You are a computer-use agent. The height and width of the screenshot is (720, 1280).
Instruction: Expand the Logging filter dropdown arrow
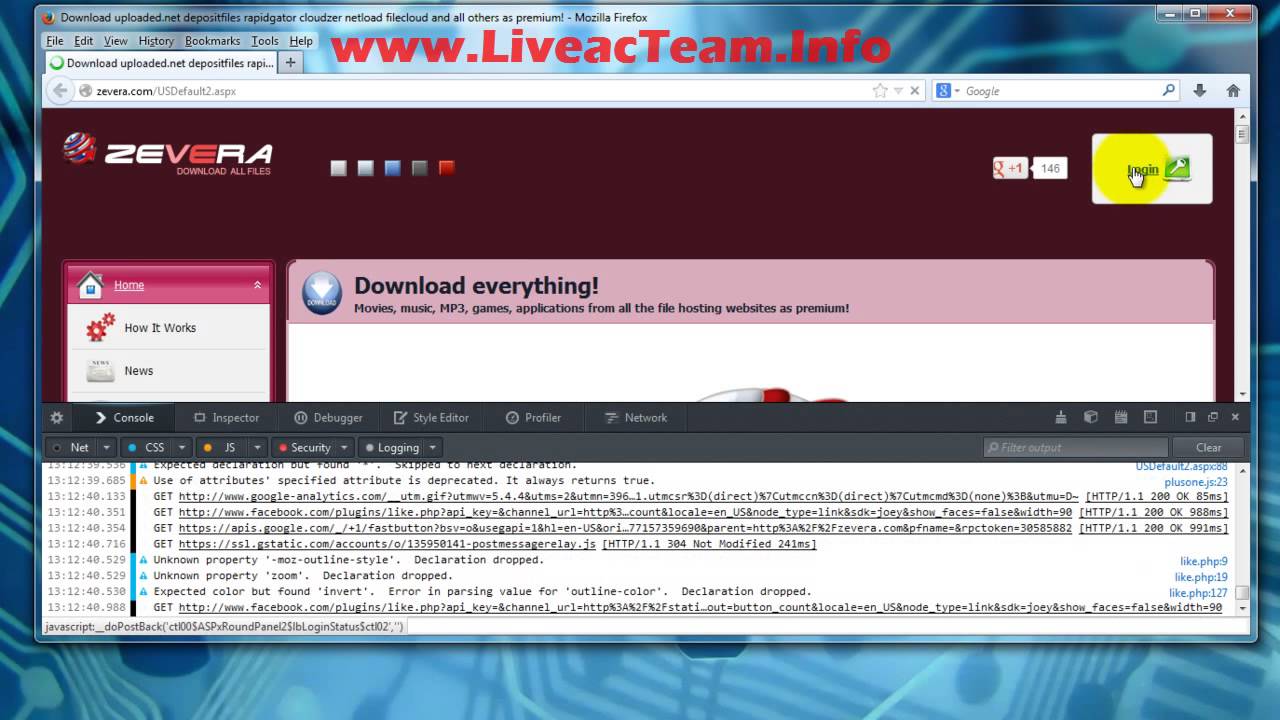pyautogui.click(x=432, y=447)
